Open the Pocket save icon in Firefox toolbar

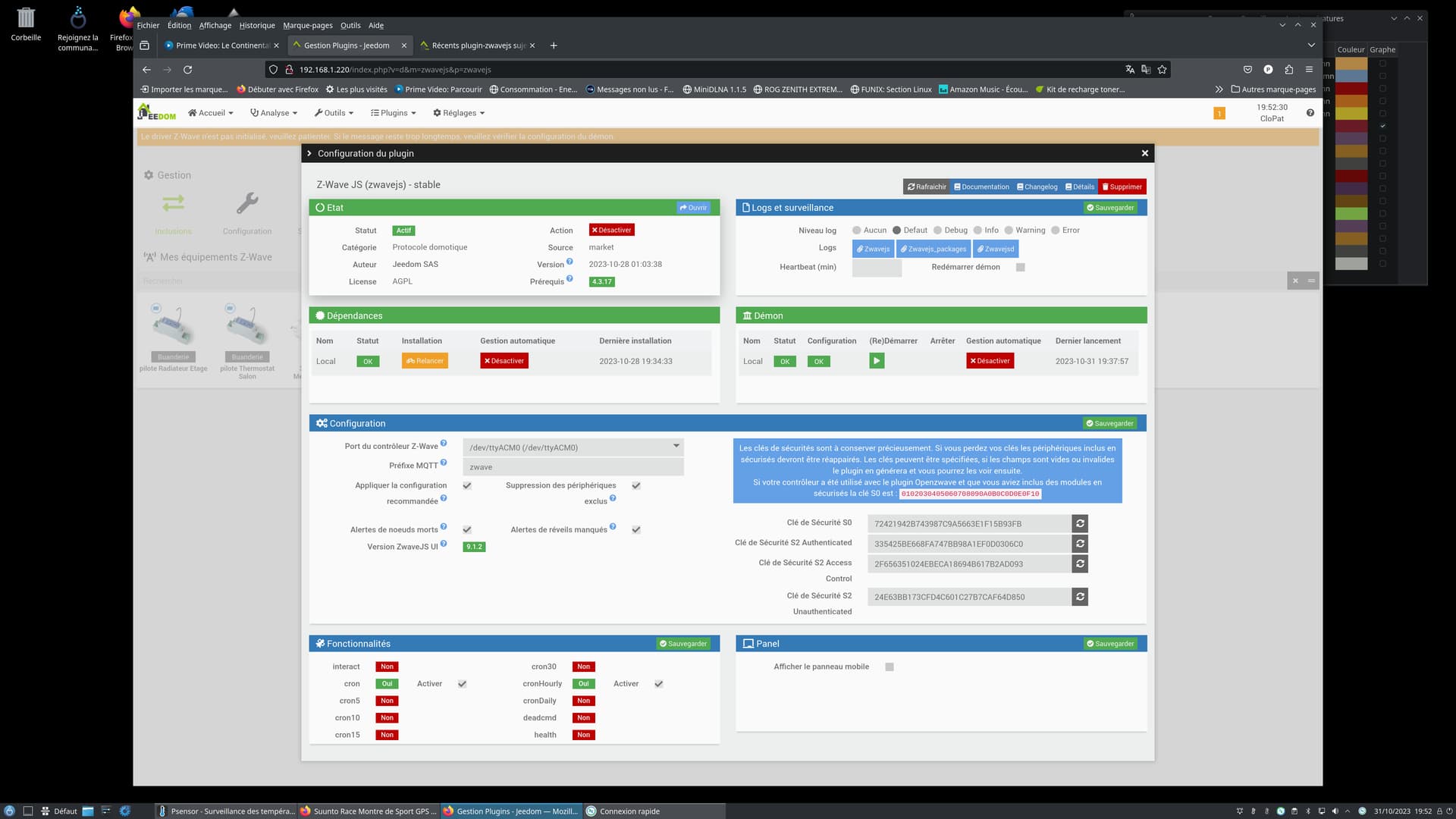(1247, 69)
